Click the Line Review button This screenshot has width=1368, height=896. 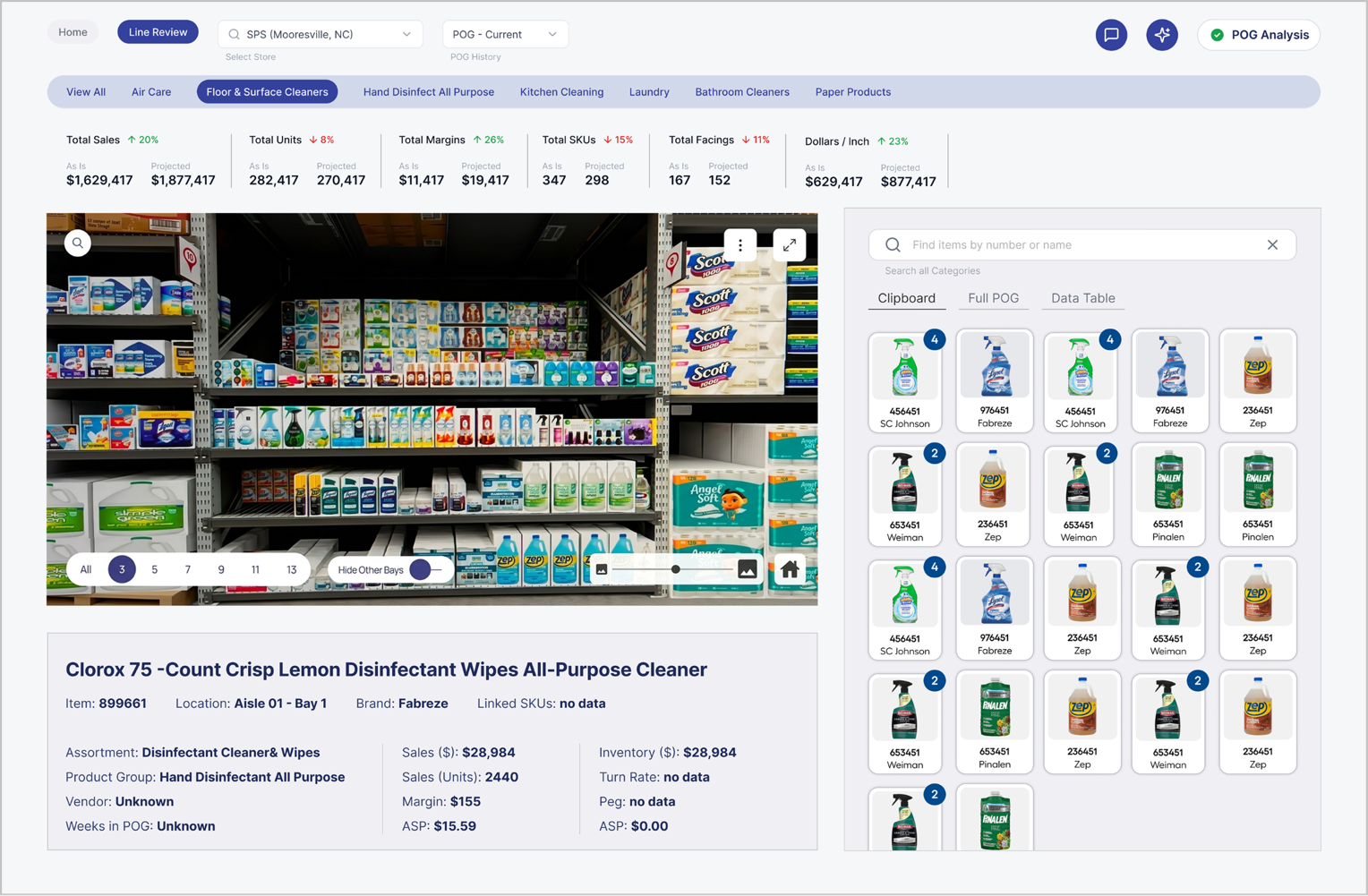pyautogui.click(x=158, y=32)
